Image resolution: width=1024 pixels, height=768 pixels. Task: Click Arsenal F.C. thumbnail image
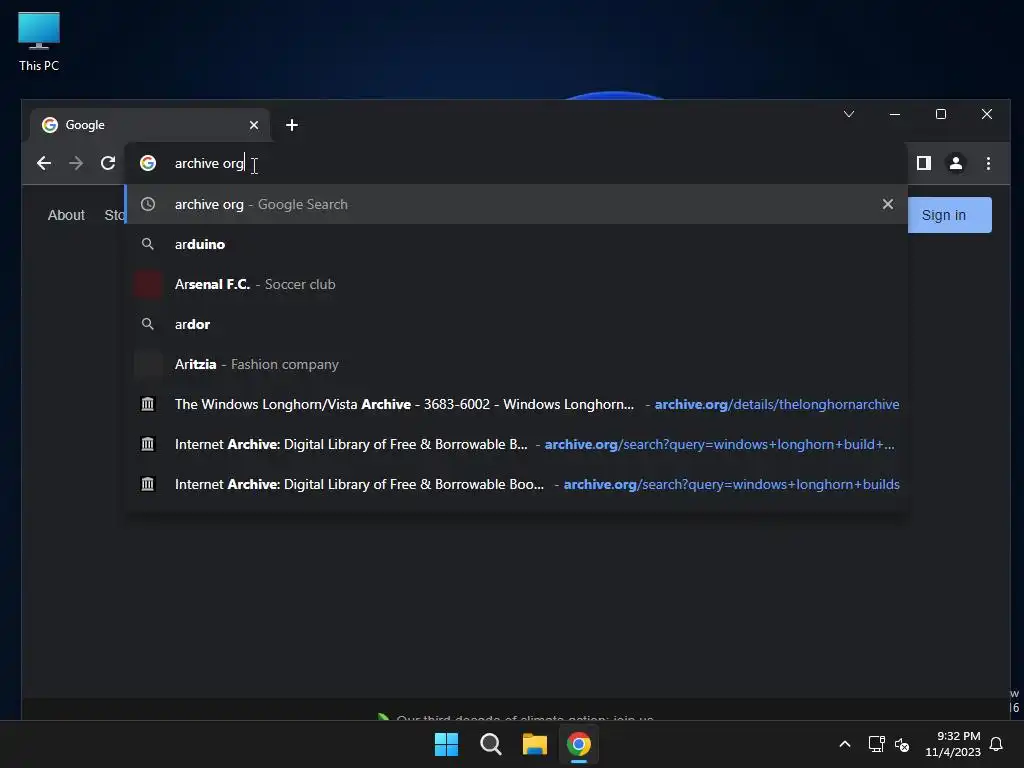coord(148,284)
